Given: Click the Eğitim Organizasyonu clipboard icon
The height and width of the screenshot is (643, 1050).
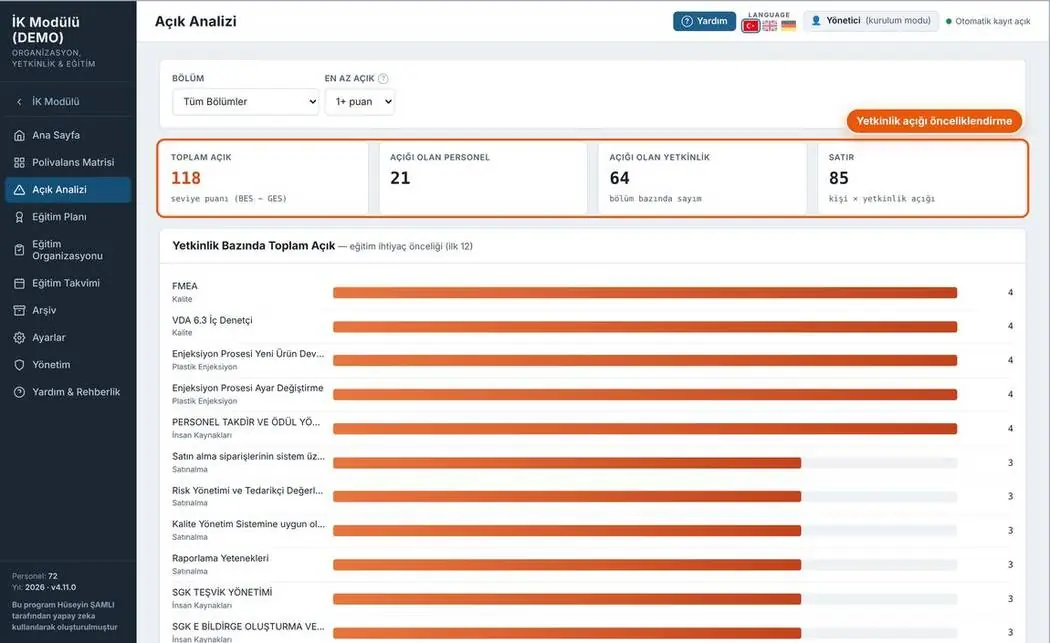Looking at the screenshot, I should pyautogui.click(x=19, y=250).
